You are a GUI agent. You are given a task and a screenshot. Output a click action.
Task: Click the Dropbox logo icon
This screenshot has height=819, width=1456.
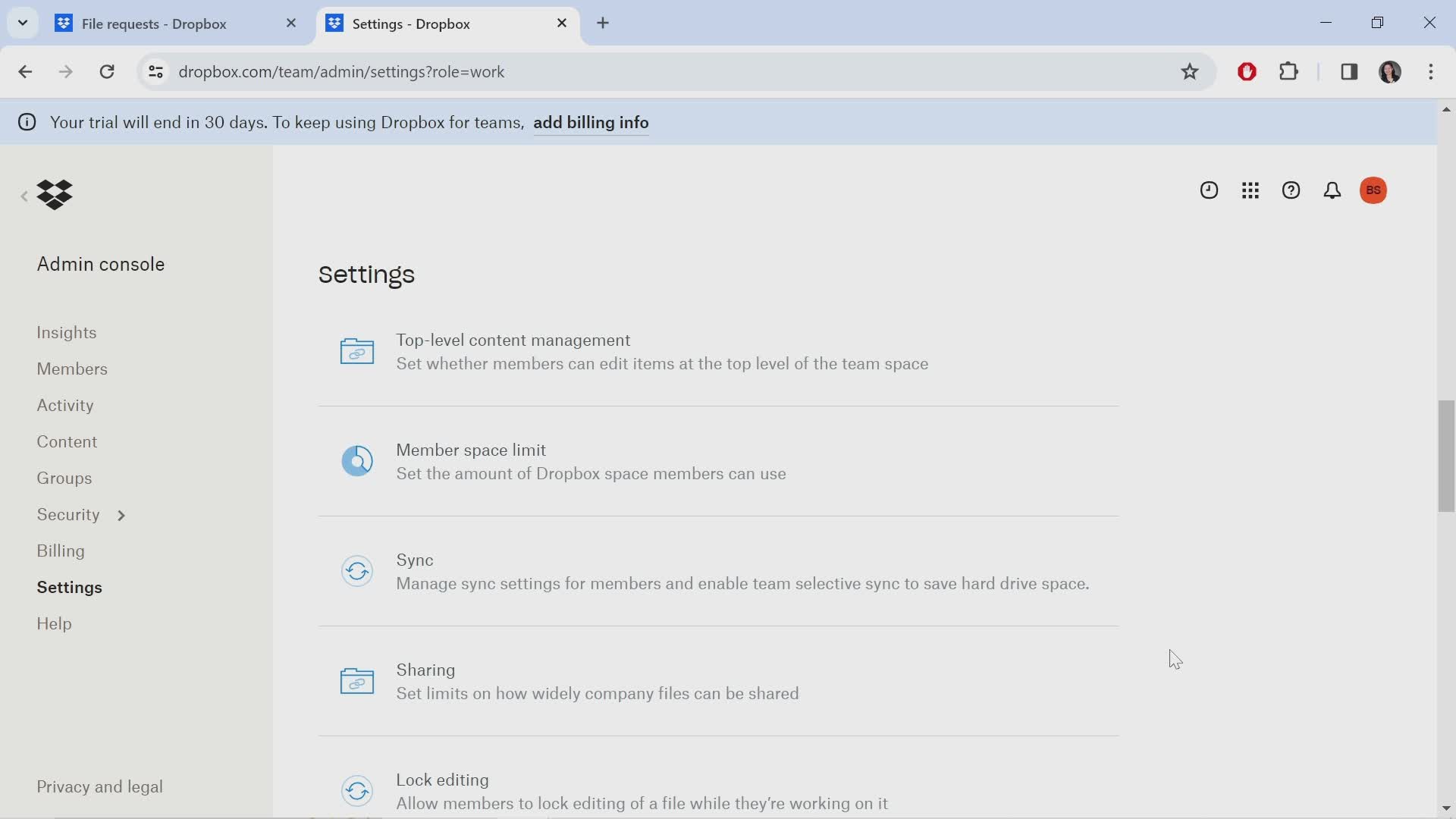[x=54, y=194]
